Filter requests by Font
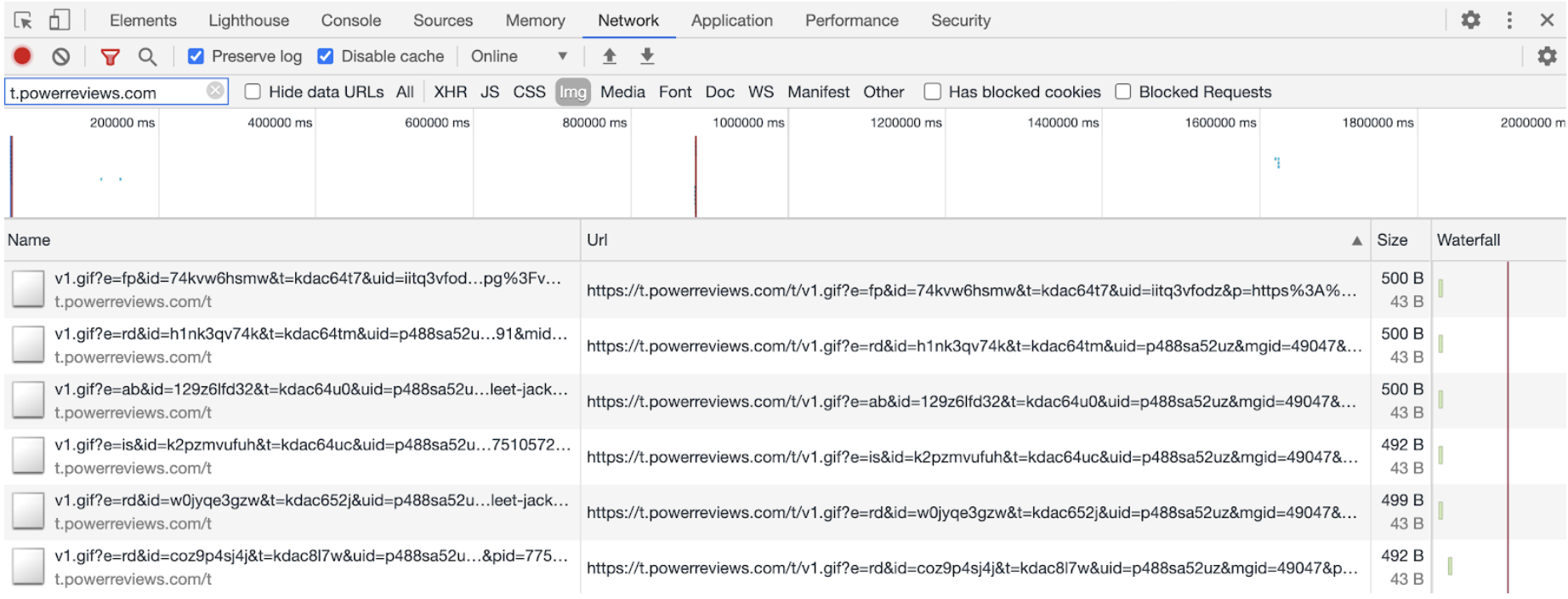Image resolution: width=1568 pixels, height=599 pixels. [675, 92]
